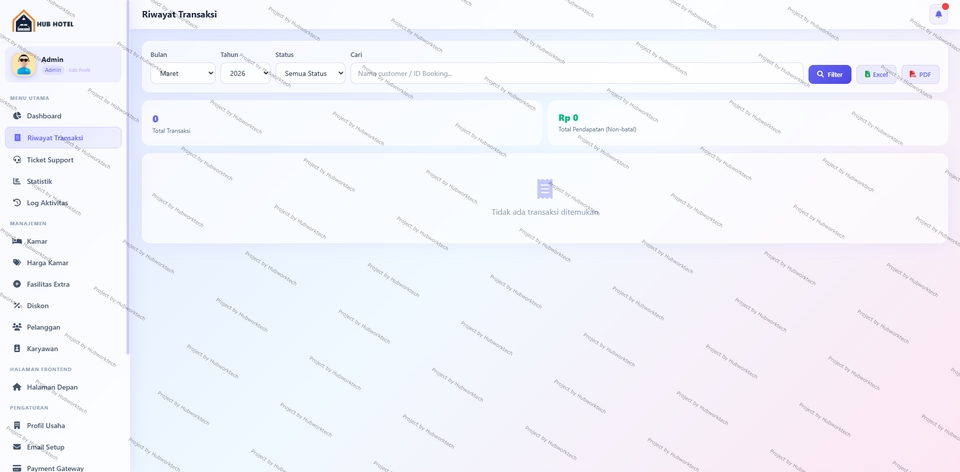Click the Halaman Depan home icon

(x=17, y=387)
